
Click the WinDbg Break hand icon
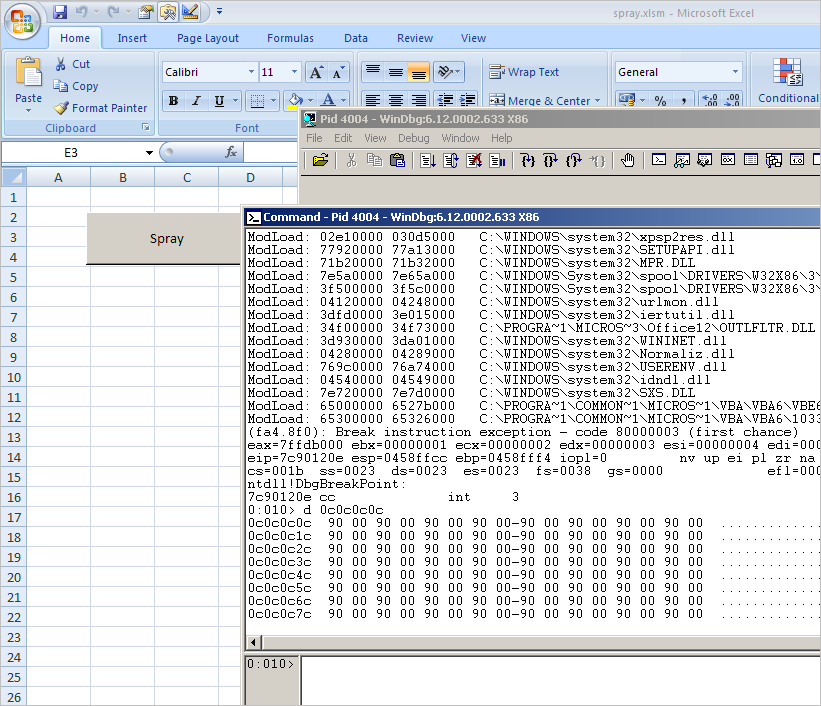pyautogui.click(x=628, y=160)
